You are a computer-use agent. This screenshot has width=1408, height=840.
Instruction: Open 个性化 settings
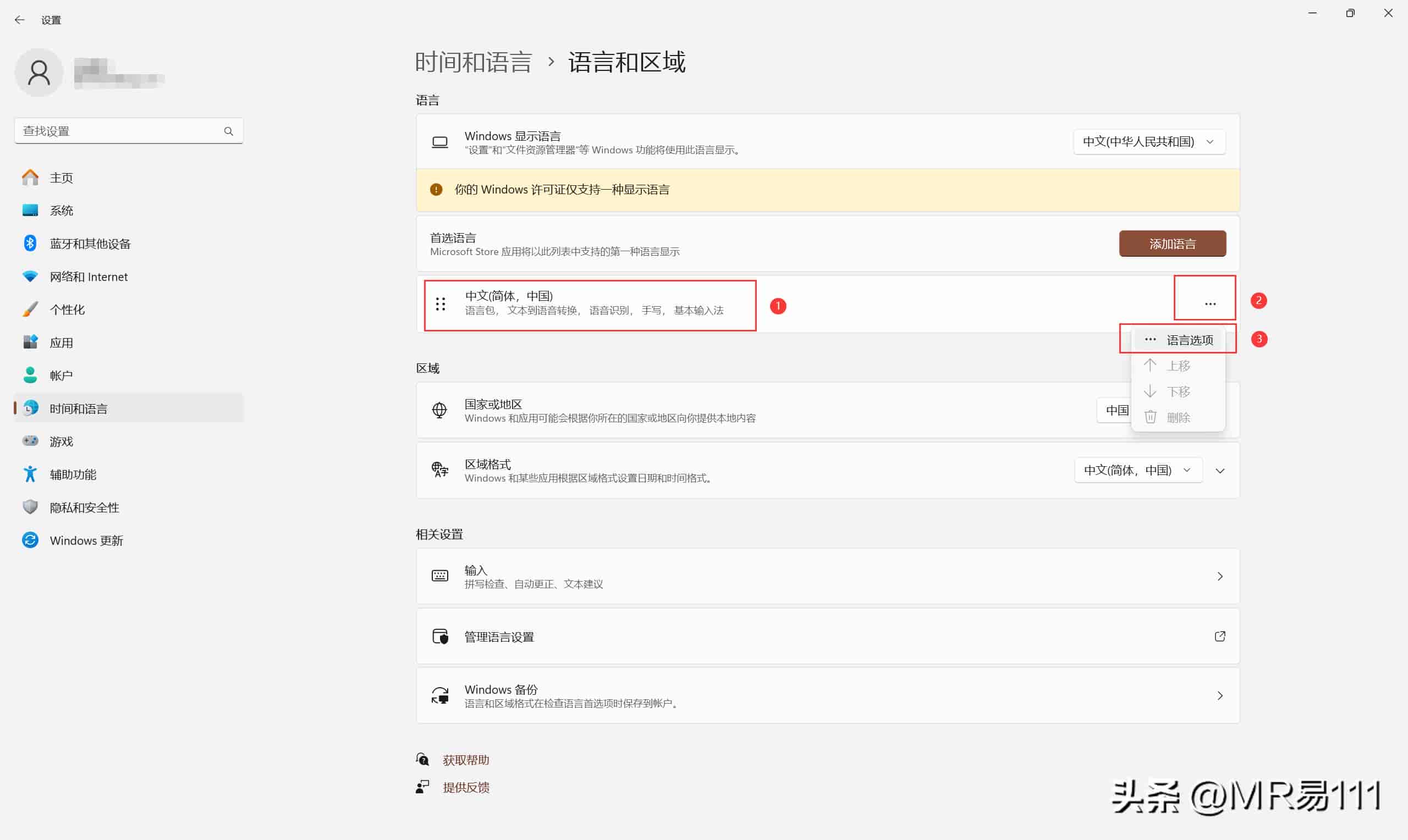(x=129, y=310)
